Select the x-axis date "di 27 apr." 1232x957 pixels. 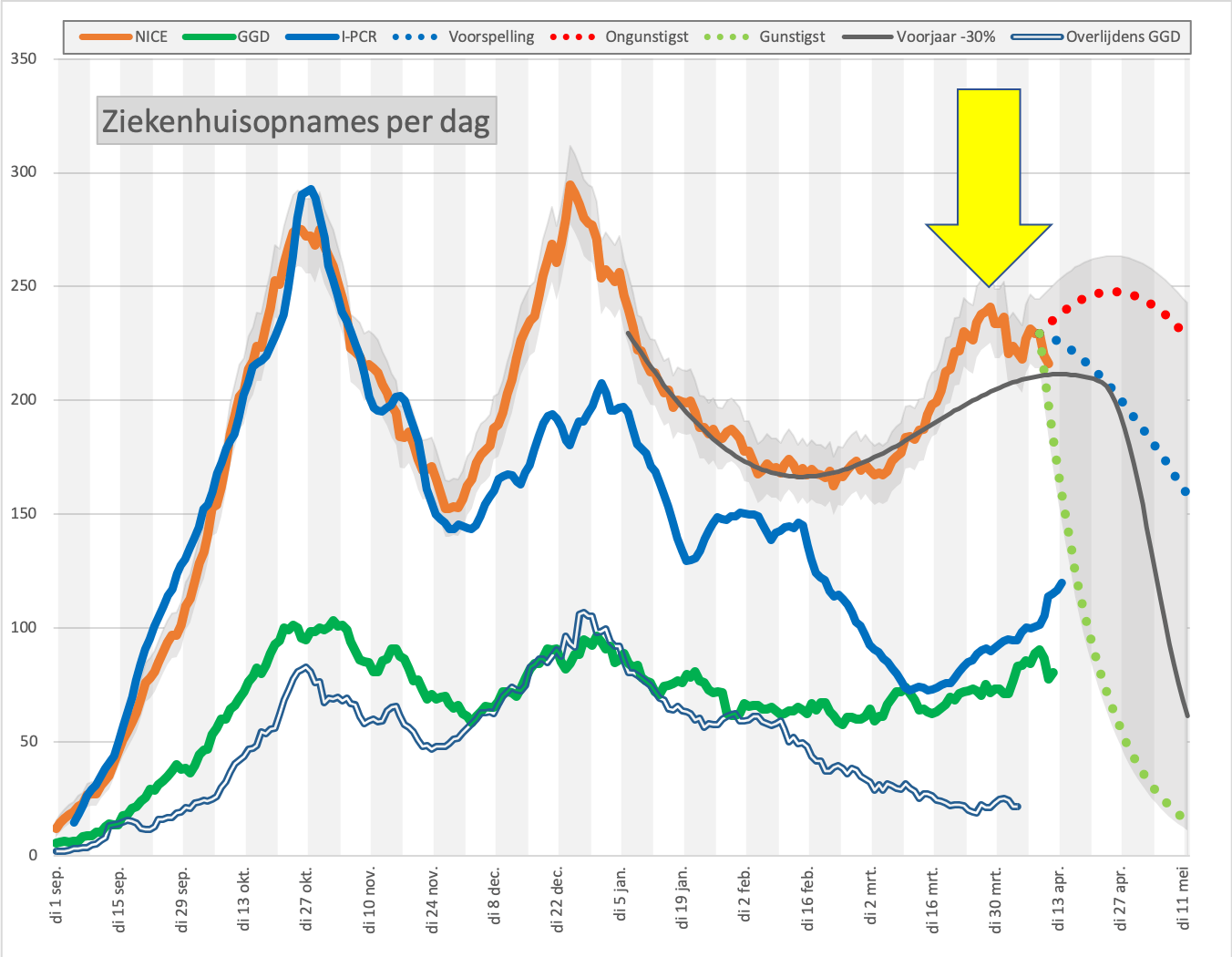1122,899
